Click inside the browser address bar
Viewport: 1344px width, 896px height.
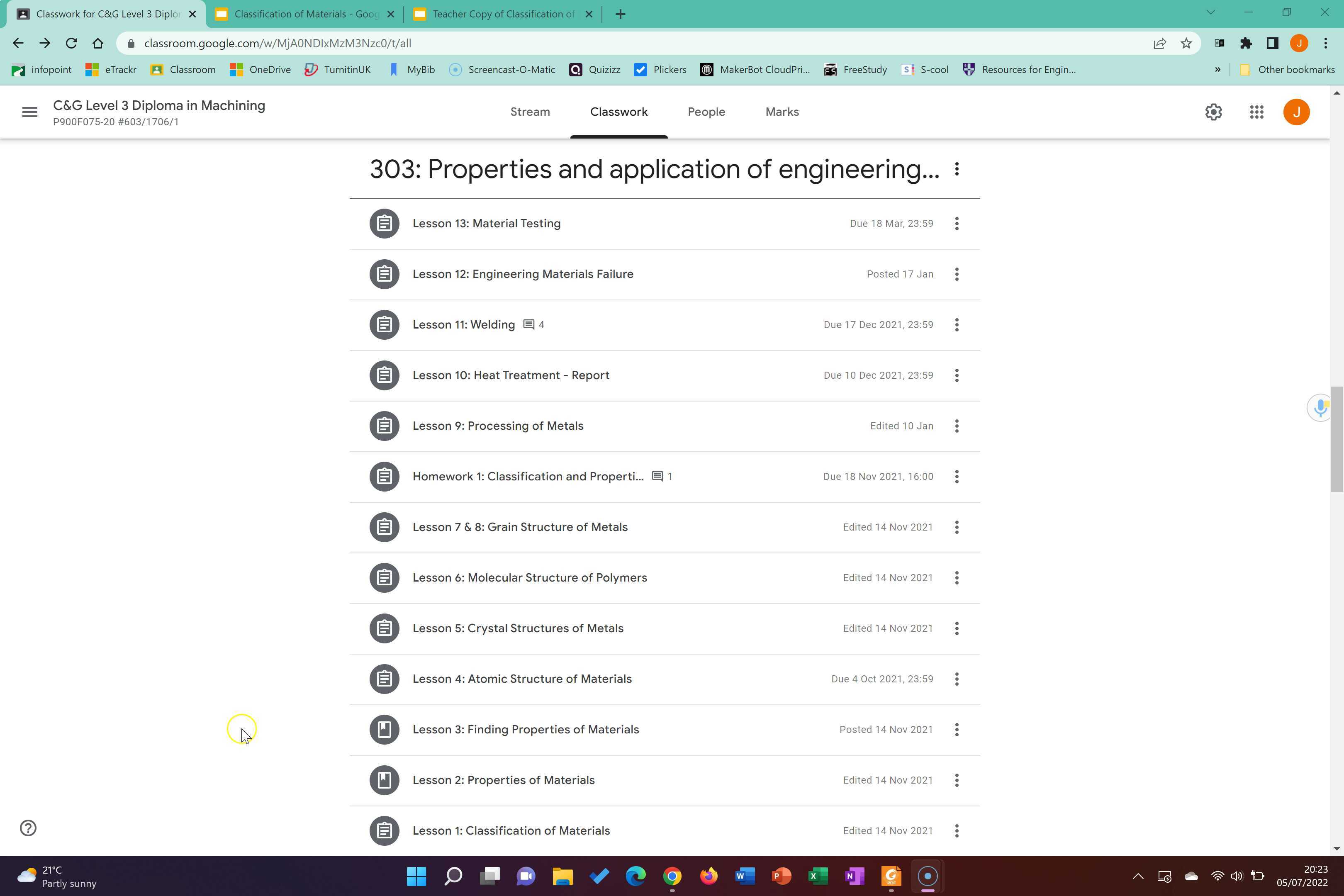pos(400,43)
